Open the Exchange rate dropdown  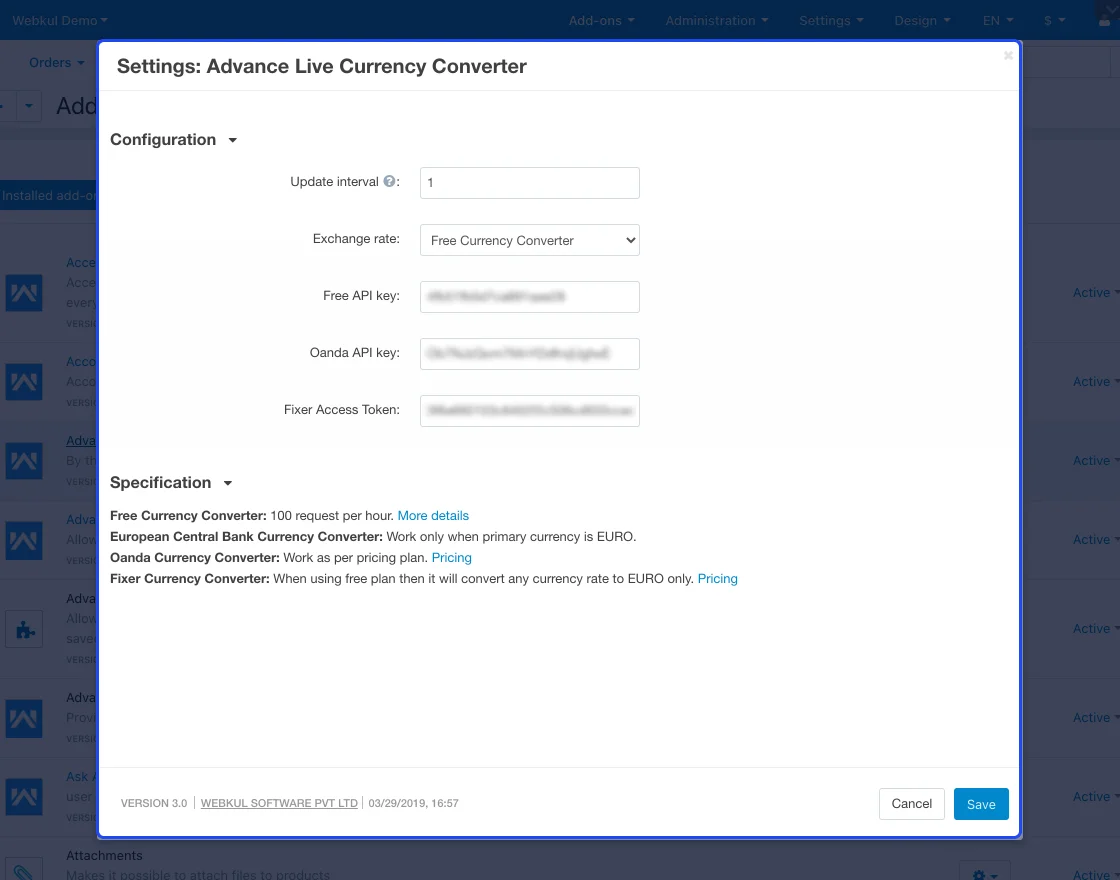click(529, 240)
